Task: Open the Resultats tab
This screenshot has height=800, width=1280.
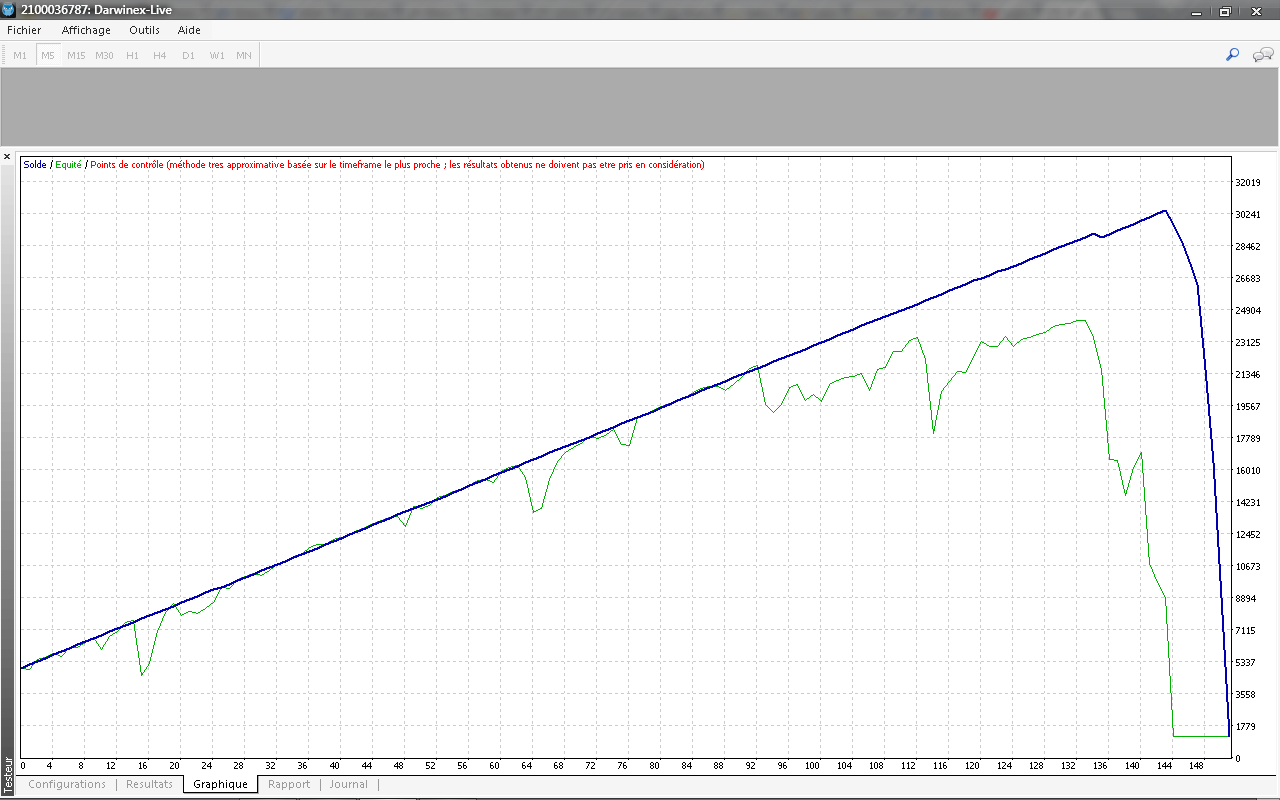Action: [x=149, y=784]
